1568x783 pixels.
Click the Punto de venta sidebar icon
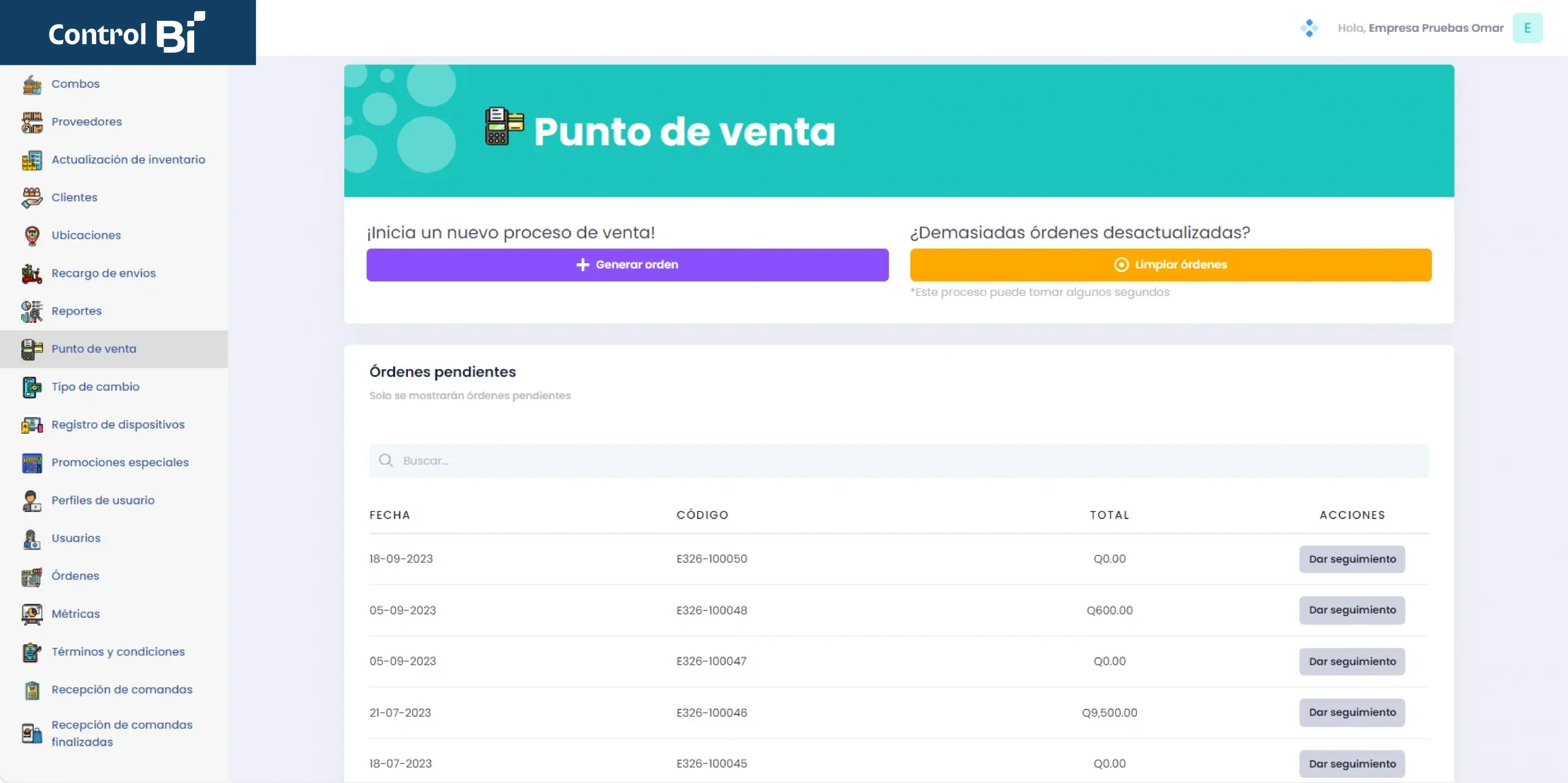tap(32, 350)
